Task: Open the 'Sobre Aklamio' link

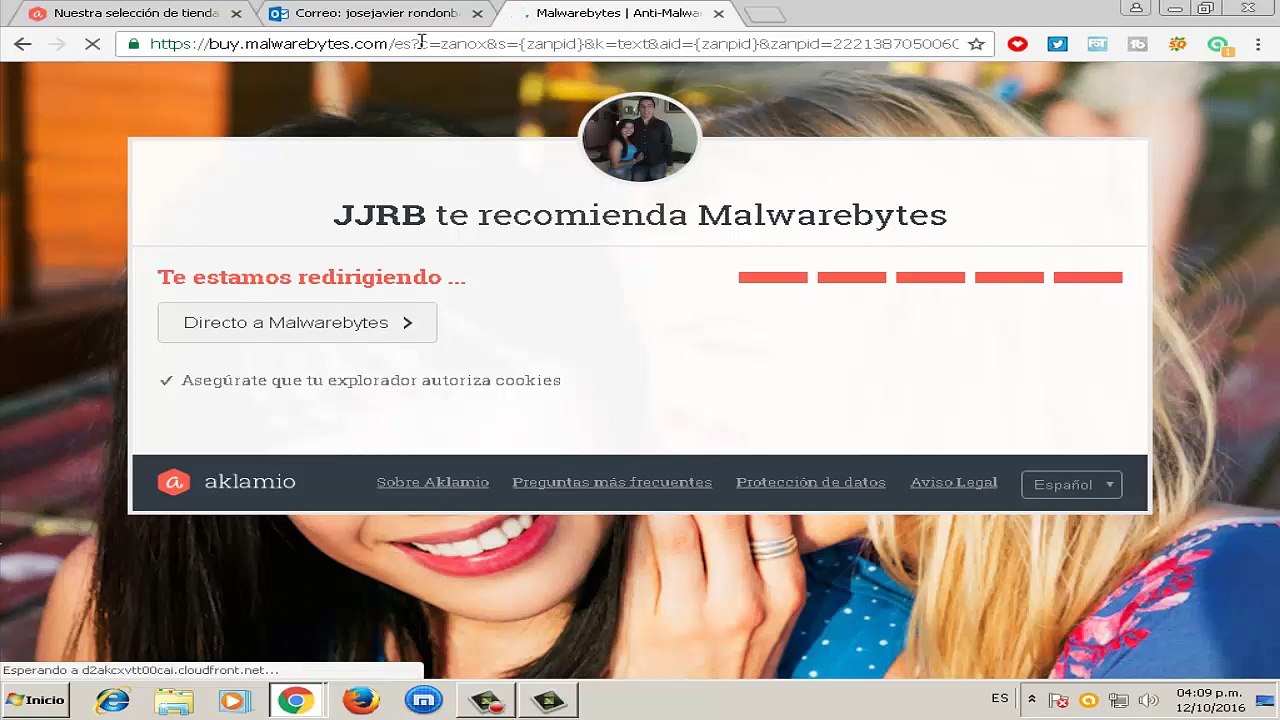Action: coord(433,482)
